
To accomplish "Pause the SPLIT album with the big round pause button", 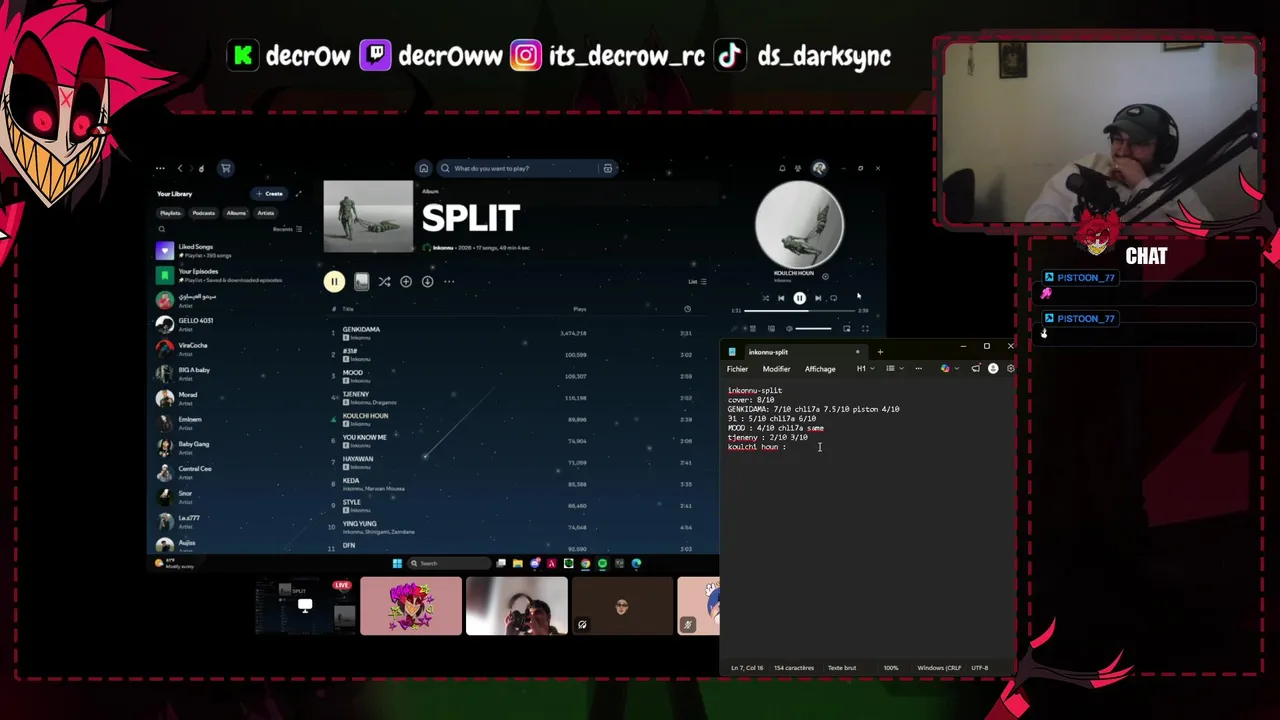I will (334, 282).
